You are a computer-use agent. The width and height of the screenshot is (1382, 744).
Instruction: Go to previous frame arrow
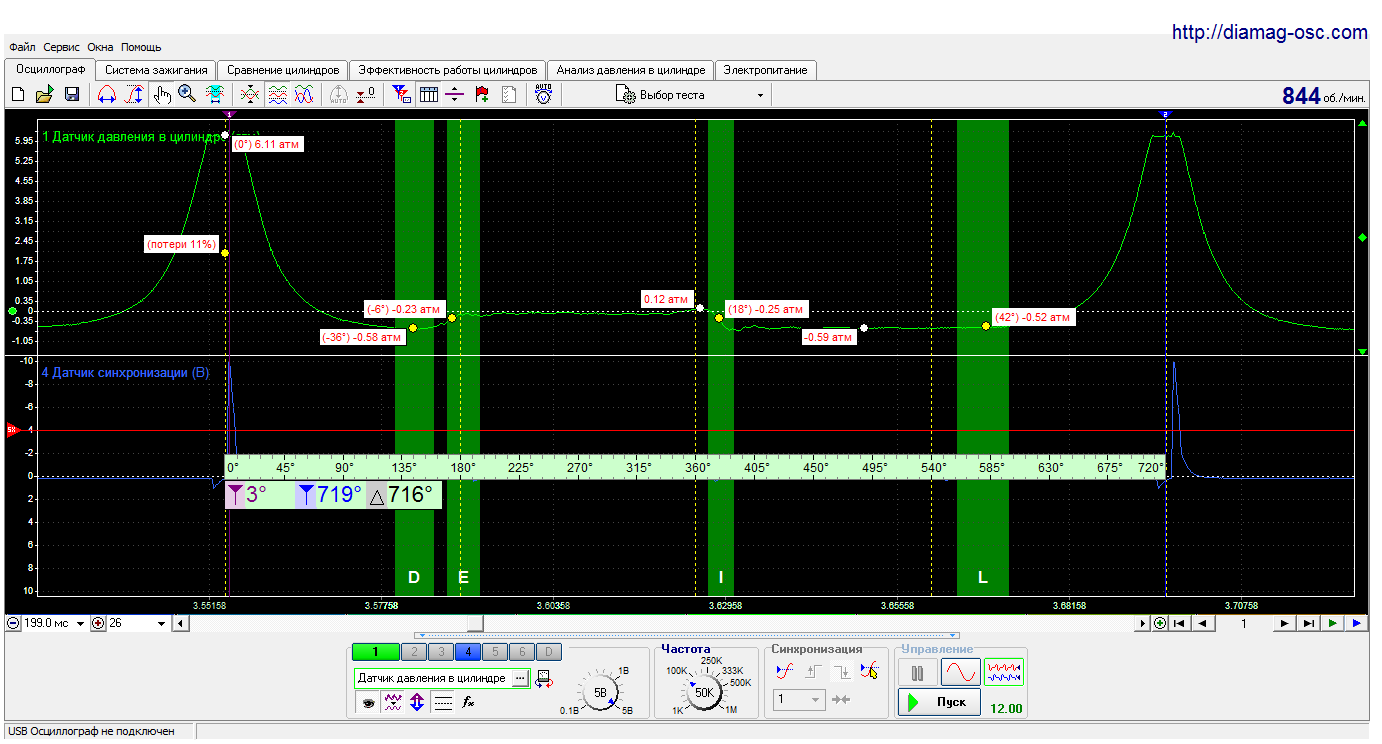tap(1202, 623)
